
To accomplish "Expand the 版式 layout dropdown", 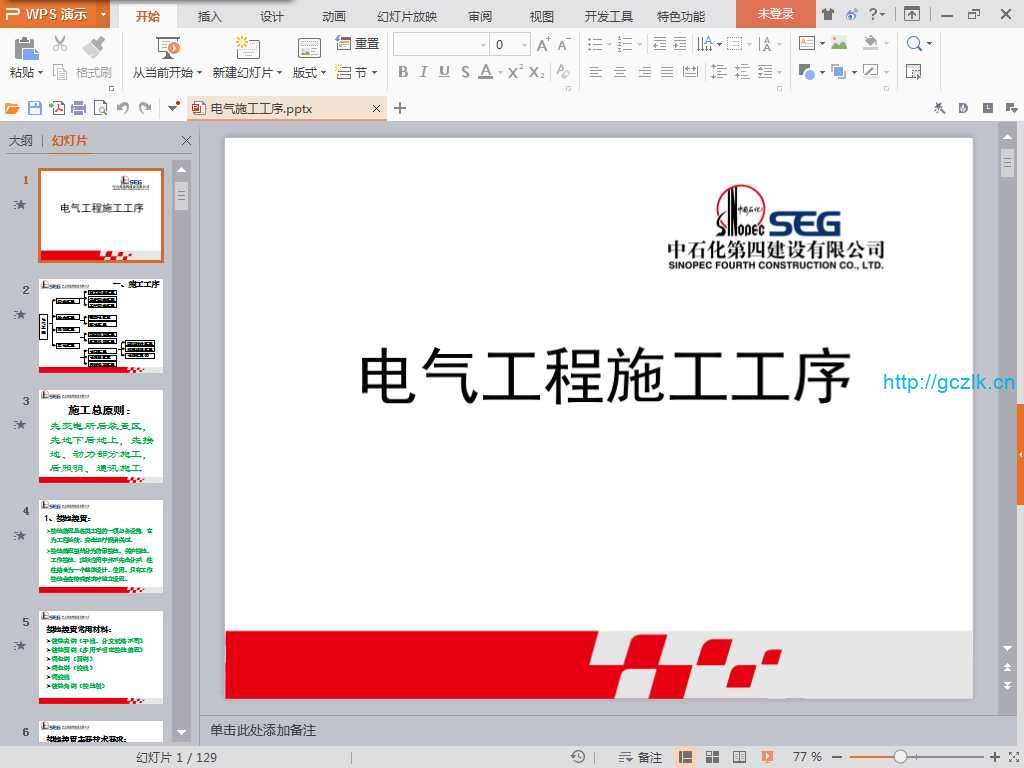I will (x=310, y=72).
